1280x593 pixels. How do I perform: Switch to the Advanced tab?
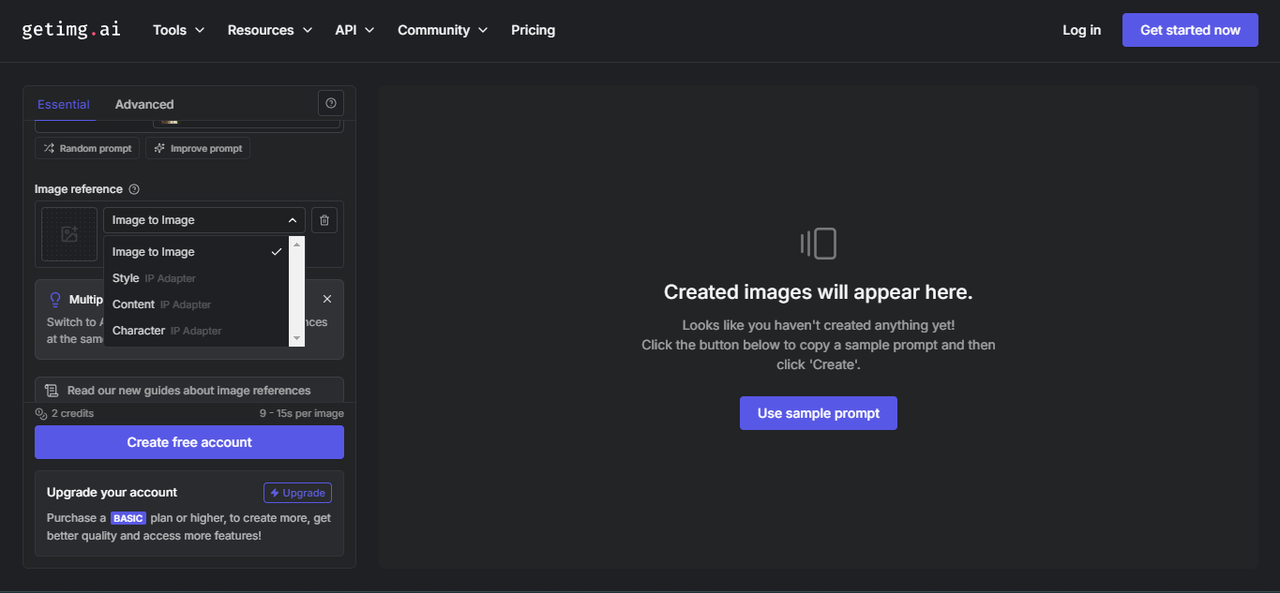pyautogui.click(x=144, y=104)
